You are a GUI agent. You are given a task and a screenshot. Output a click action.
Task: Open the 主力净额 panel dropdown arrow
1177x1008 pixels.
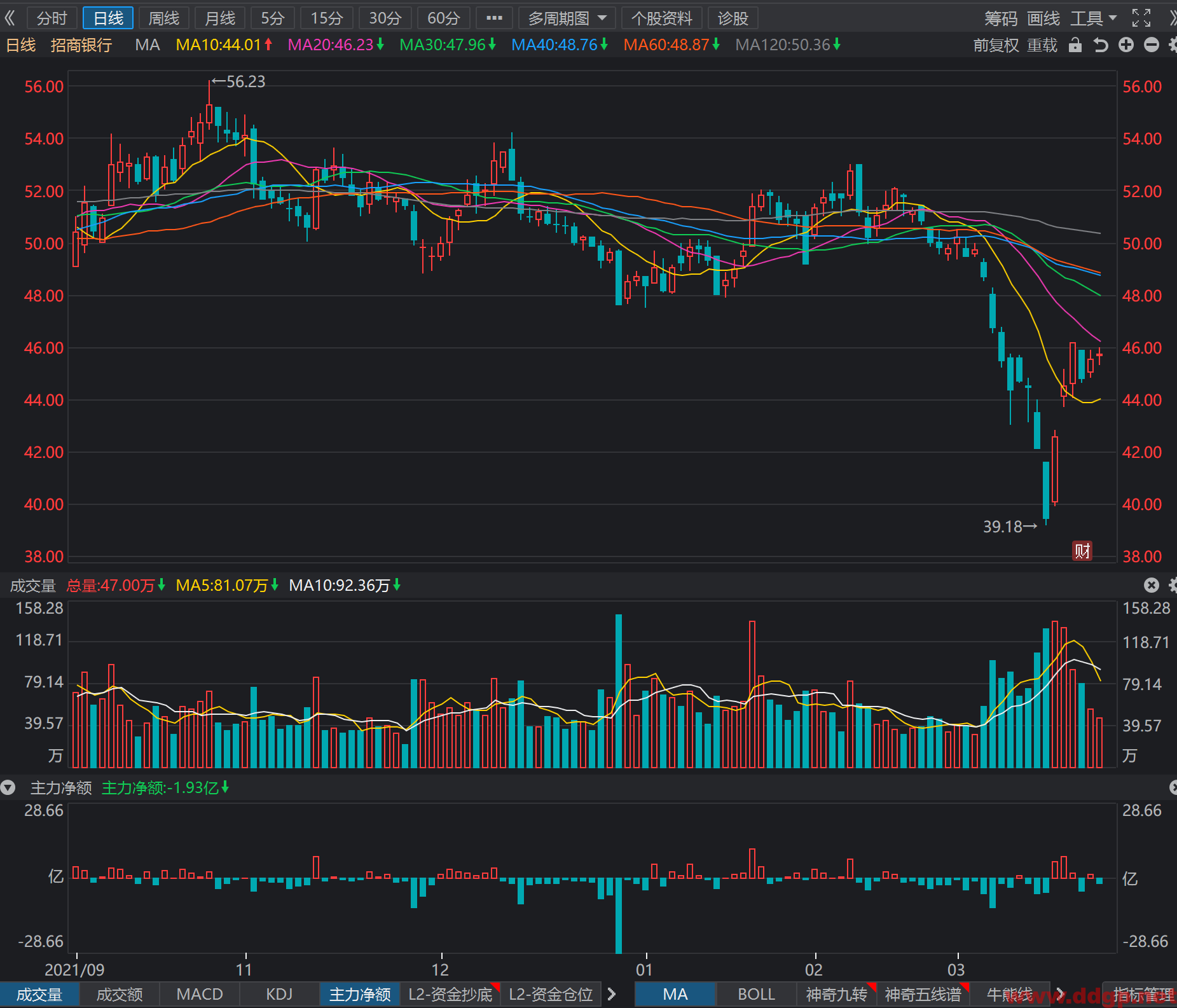click(x=8, y=788)
